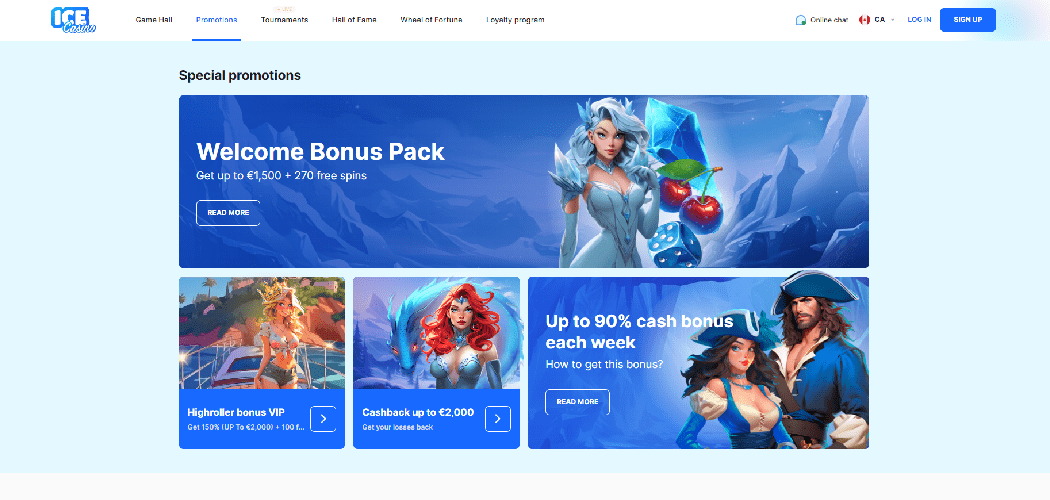Open the Cashback red-haired girl thumbnail

click(x=436, y=333)
